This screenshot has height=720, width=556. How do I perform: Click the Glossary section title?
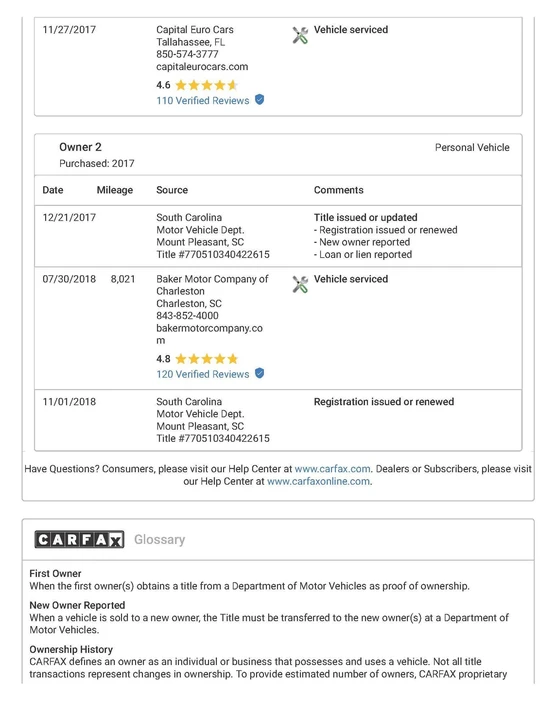(160, 540)
